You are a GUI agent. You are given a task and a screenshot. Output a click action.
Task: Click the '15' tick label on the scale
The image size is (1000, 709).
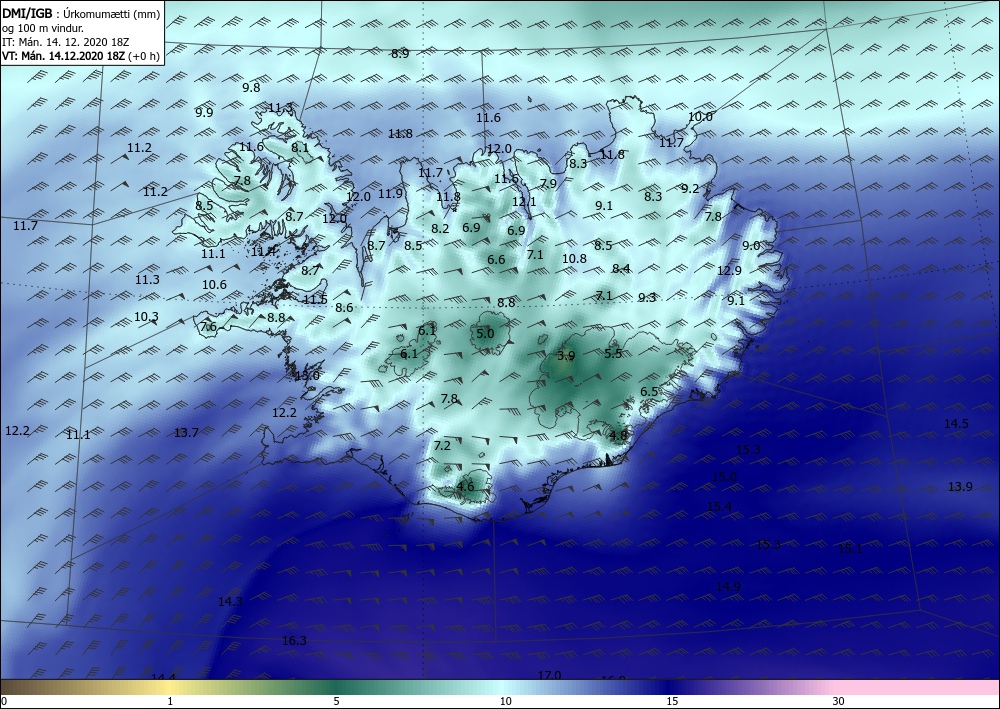672,701
